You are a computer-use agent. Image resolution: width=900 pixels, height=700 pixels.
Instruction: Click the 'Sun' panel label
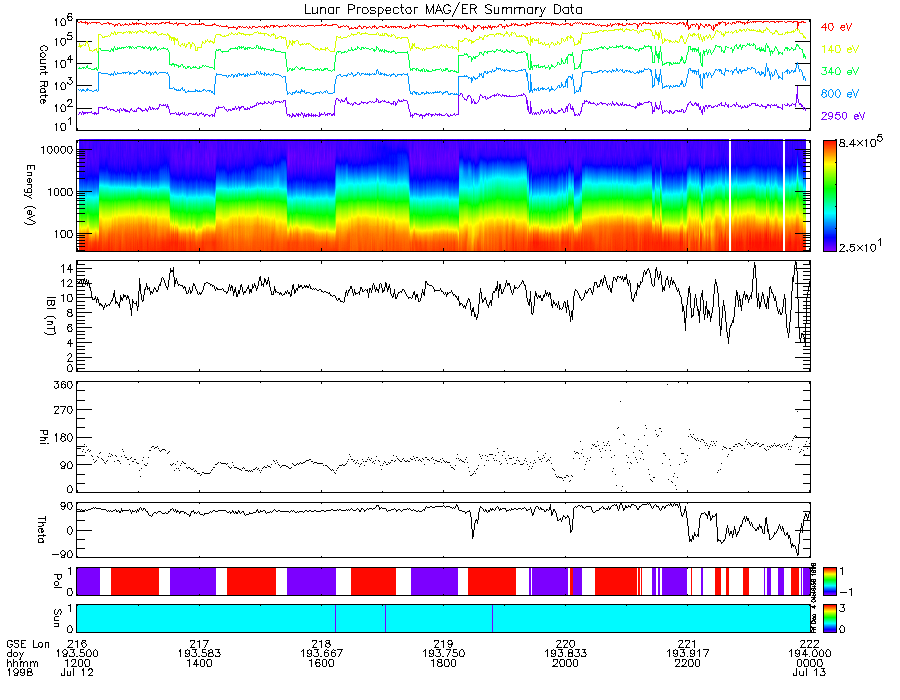57,618
